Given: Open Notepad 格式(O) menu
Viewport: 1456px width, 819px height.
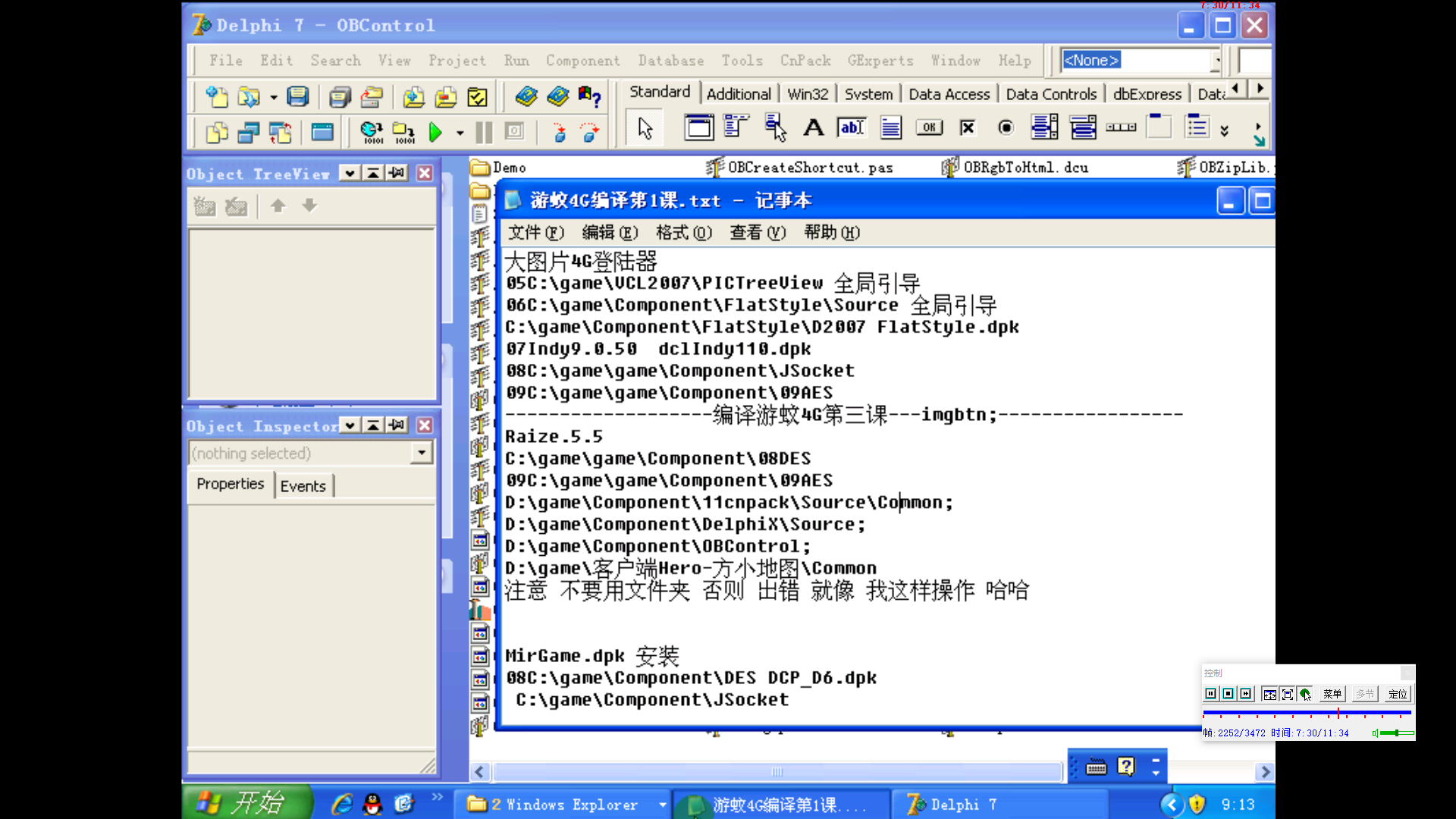Looking at the screenshot, I should pos(683,233).
